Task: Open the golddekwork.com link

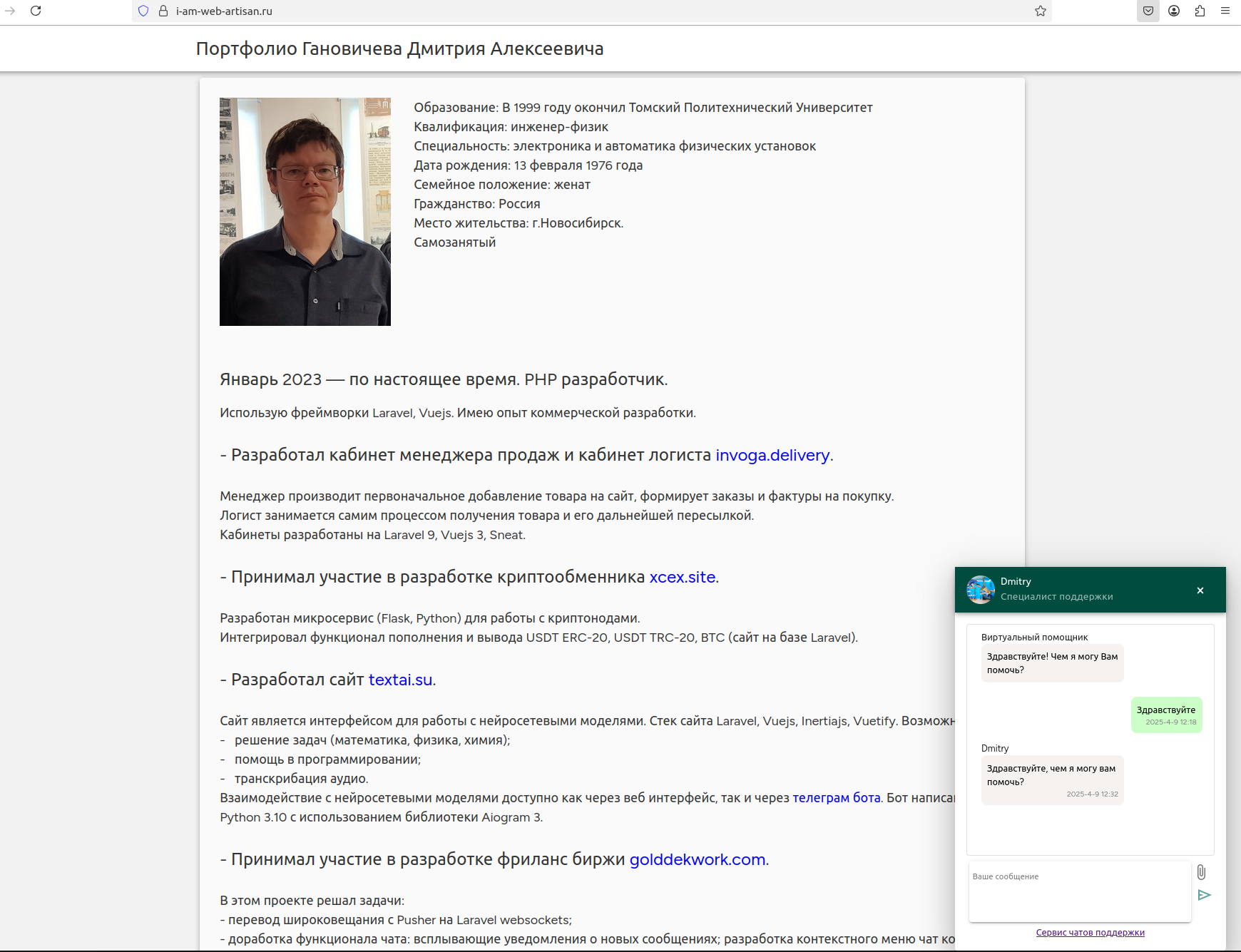Action: pos(698,859)
